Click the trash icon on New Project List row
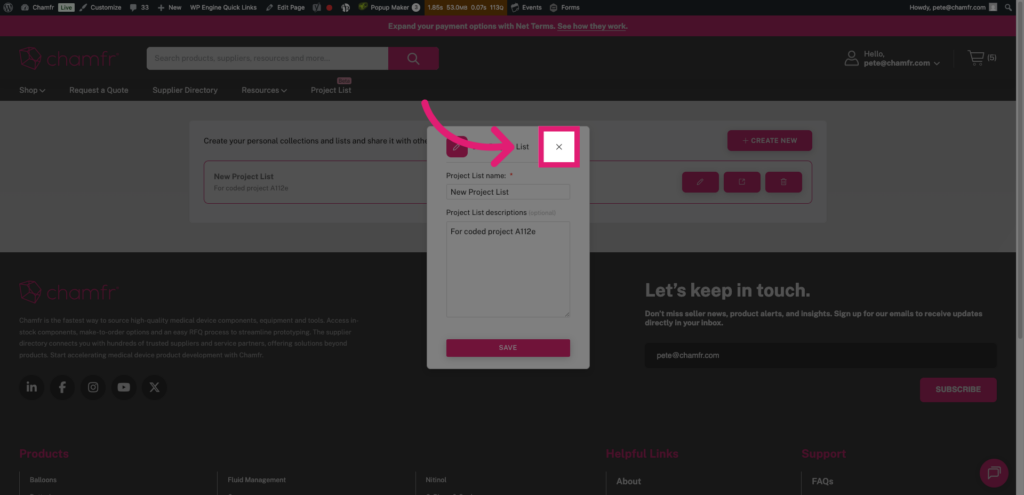Screen dimensions: 1024x495 [x=784, y=182]
